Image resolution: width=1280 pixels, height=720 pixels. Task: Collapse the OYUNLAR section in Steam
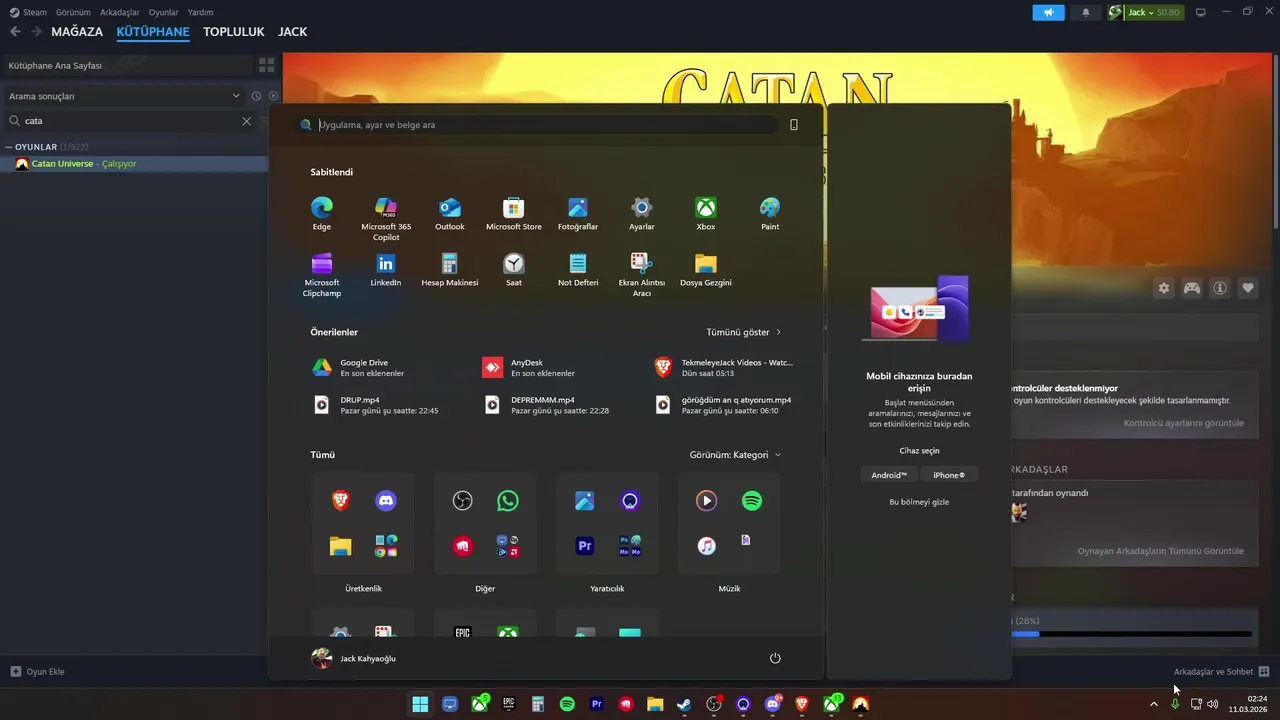coord(9,147)
